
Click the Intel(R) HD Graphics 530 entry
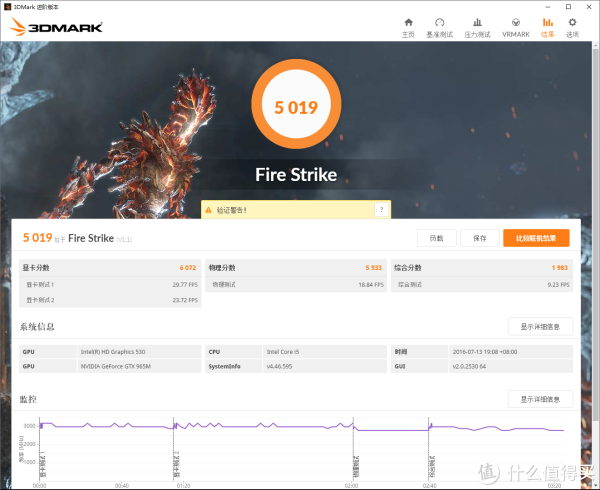(x=113, y=352)
